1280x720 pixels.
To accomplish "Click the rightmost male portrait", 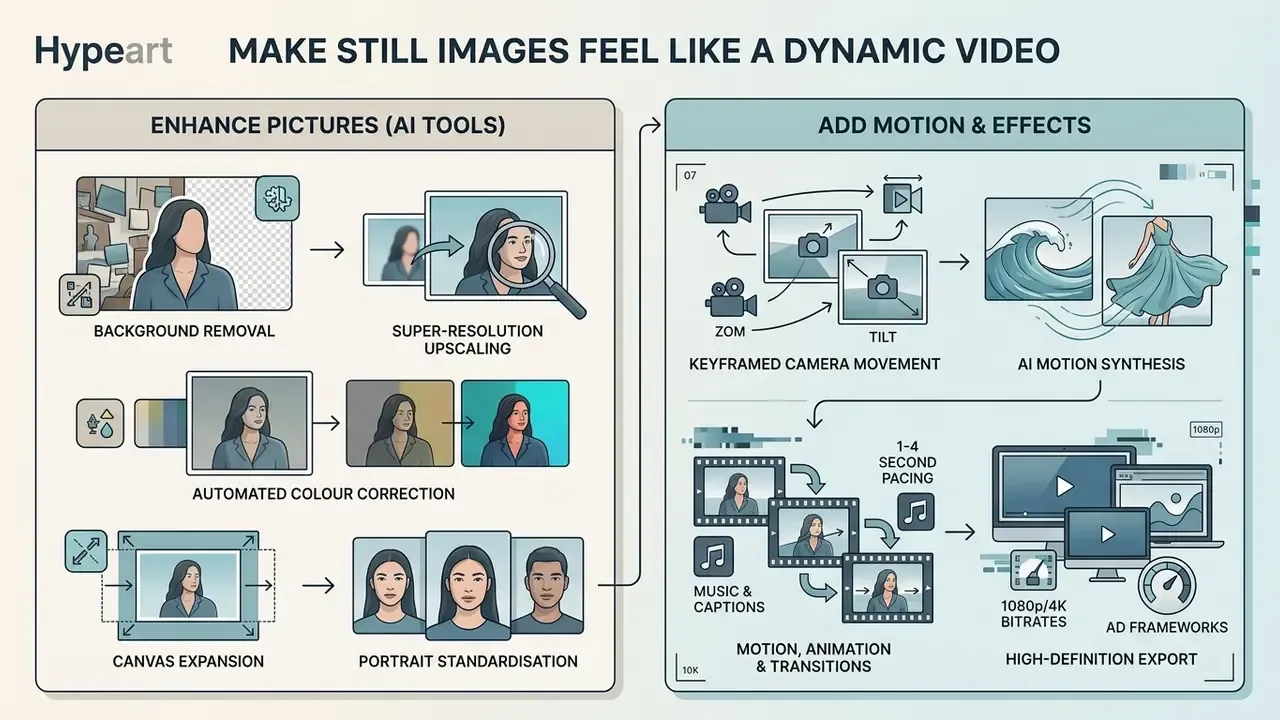I will point(547,586).
